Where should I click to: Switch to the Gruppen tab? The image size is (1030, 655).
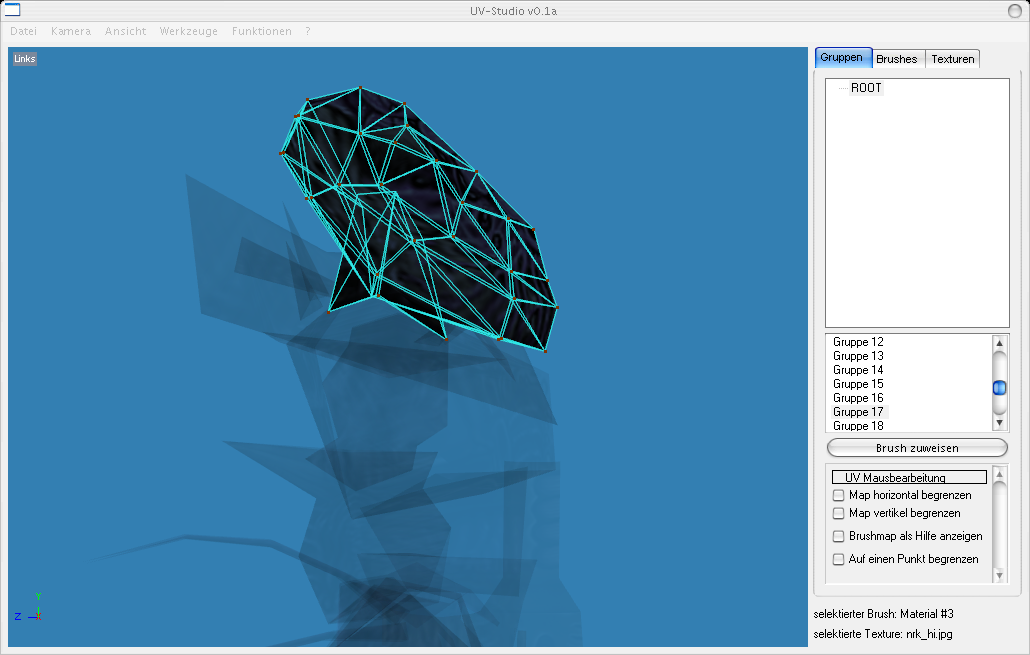pyautogui.click(x=843, y=58)
